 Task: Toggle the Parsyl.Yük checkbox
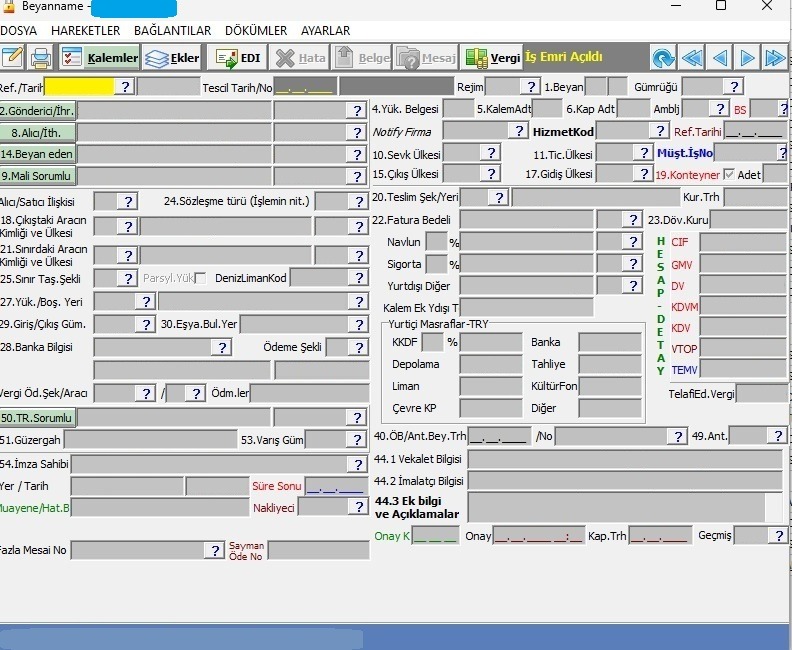click(x=201, y=278)
